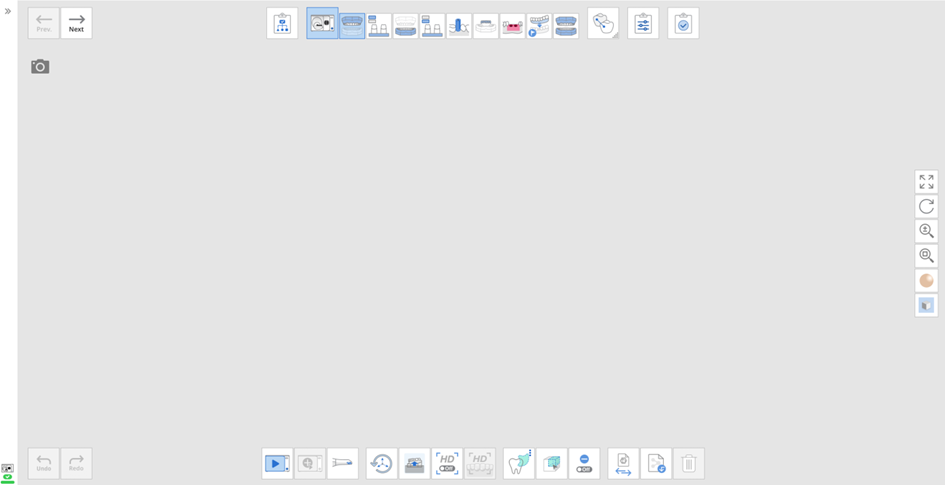Start scanning with the play button
Viewport: 945px width, 485px height.
[x=277, y=463]
